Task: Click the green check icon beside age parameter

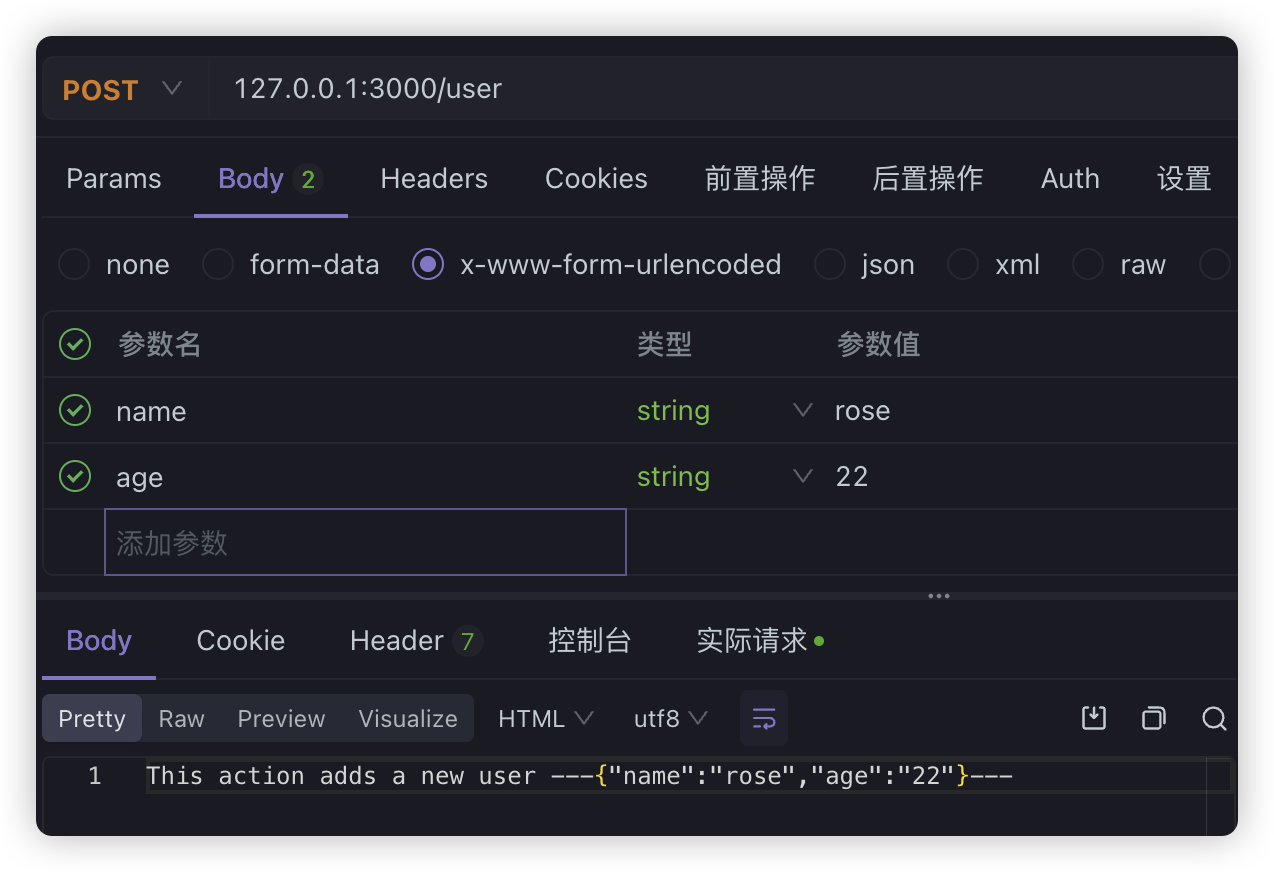Action: coord(74,476)
